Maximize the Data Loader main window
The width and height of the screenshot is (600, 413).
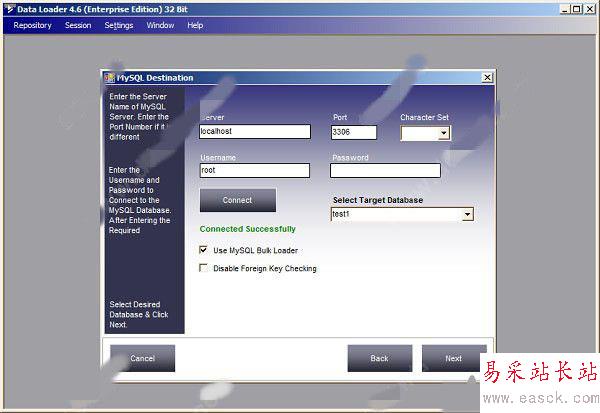pyautogui.click(x=577, y=9)
